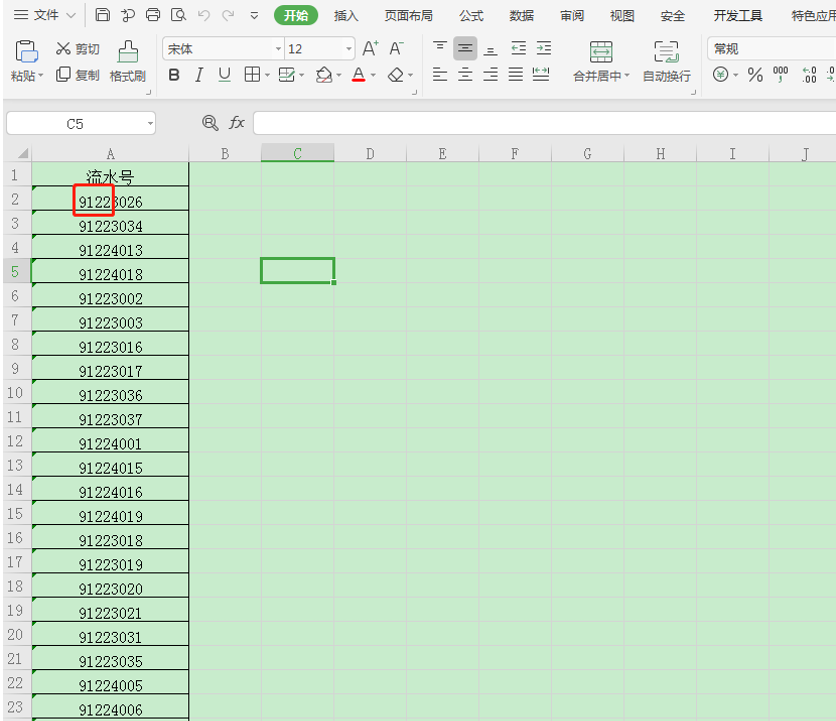Viewport: 836px width, 721px height.
Task: Click the formula bar input field
Action: click(544, 123)
